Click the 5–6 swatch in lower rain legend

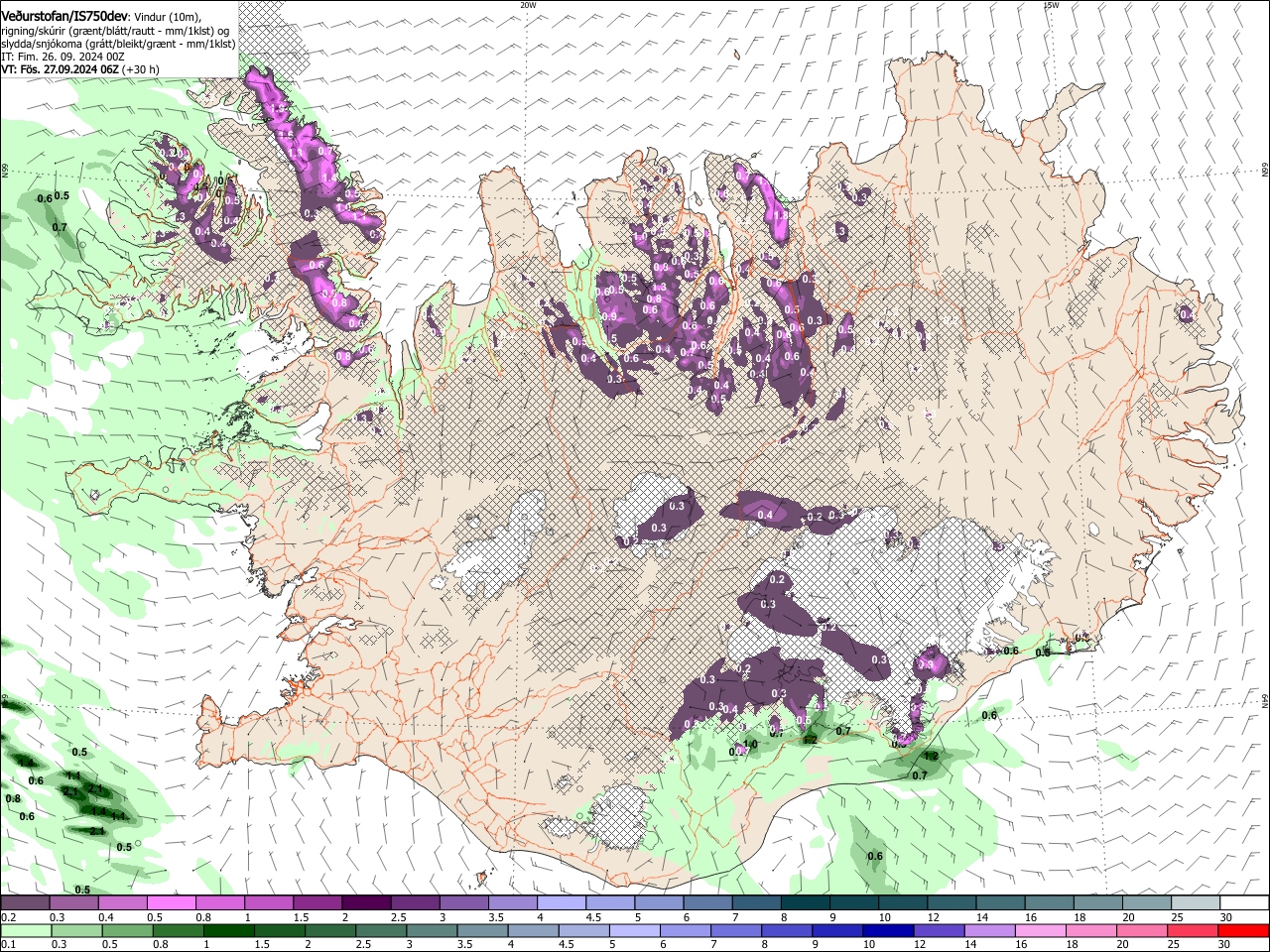(x=633, y=930)
